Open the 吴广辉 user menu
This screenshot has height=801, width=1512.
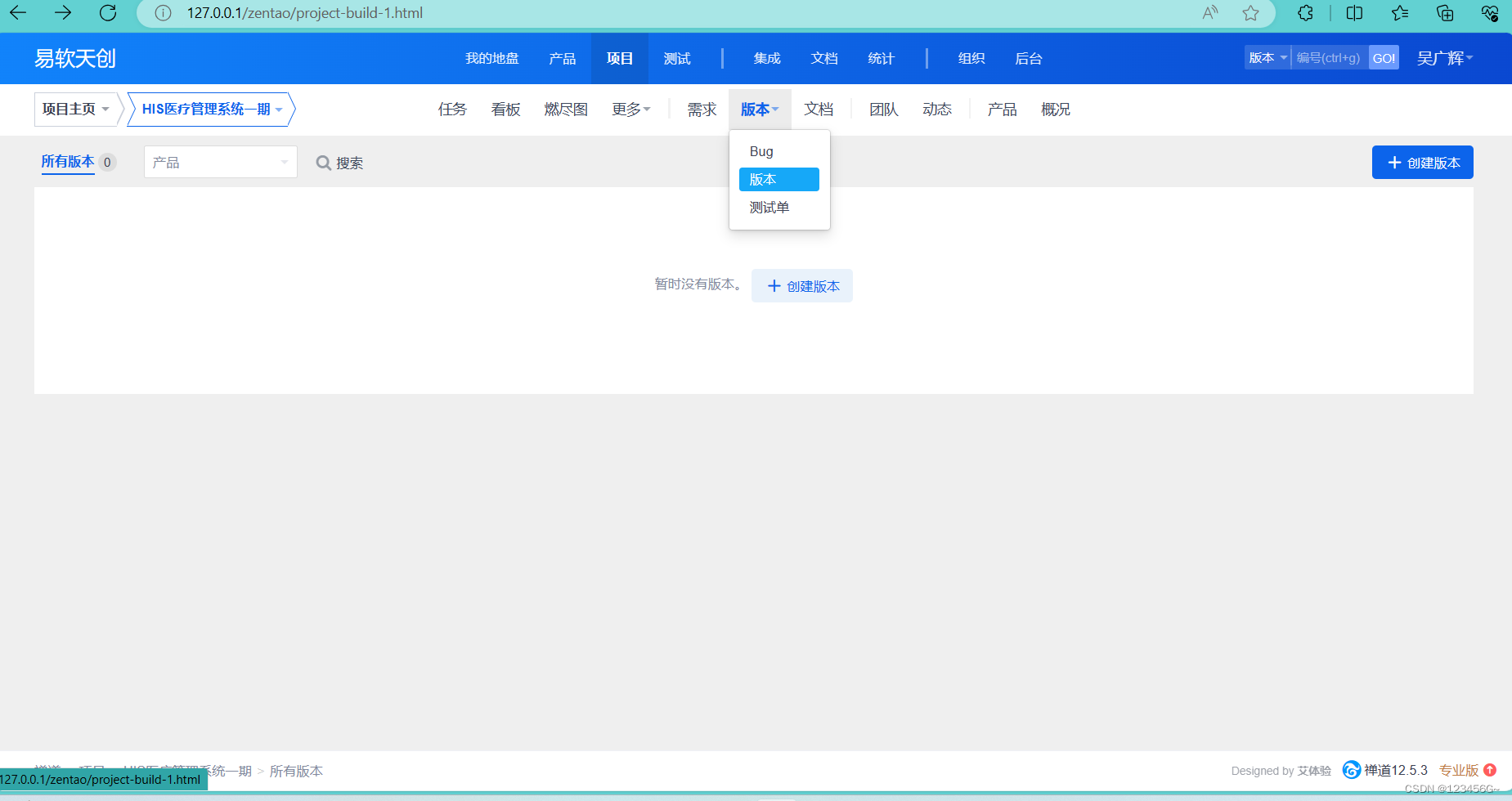click(1444, 58)
